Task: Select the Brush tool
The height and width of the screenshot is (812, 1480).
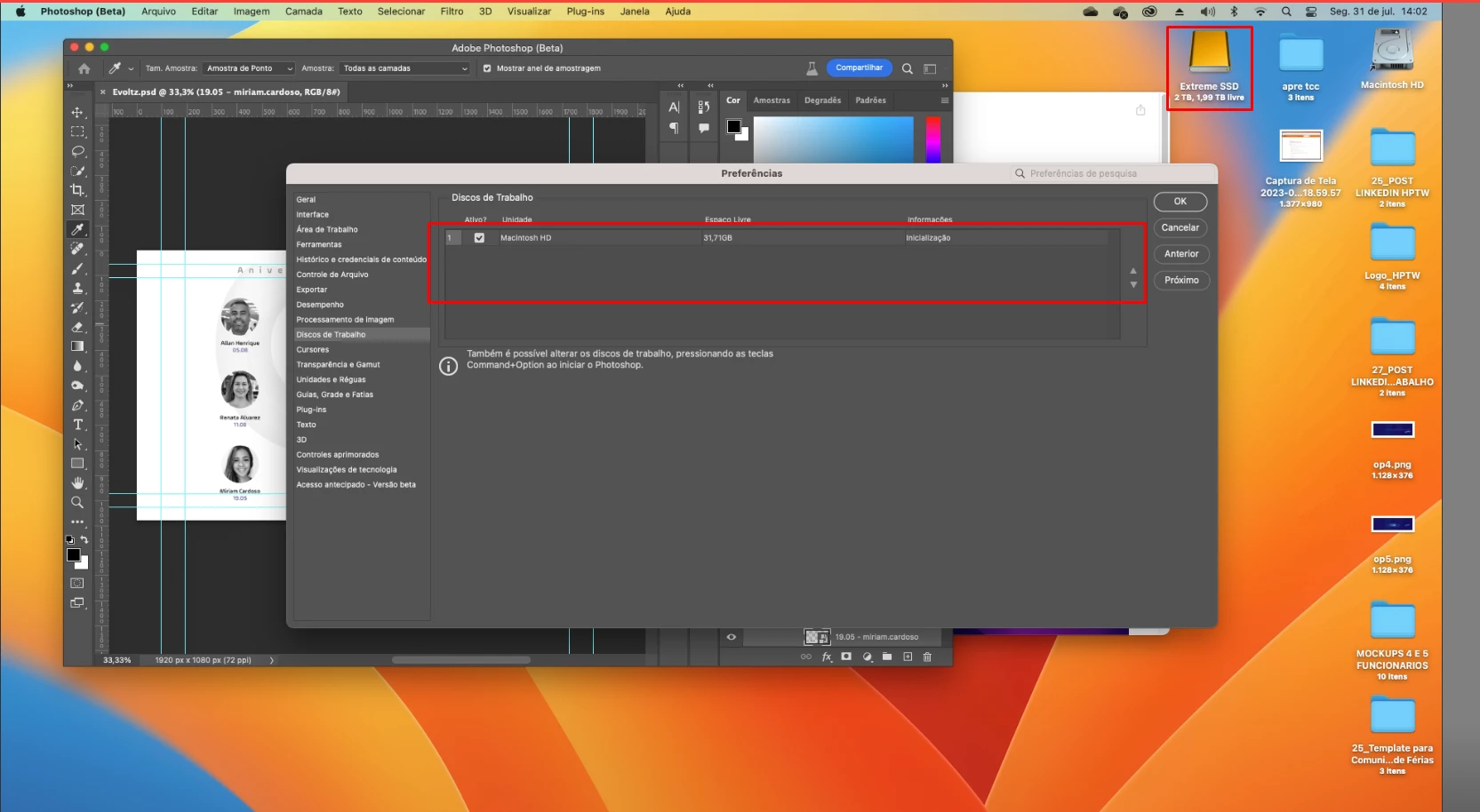Action: (77, 268)
